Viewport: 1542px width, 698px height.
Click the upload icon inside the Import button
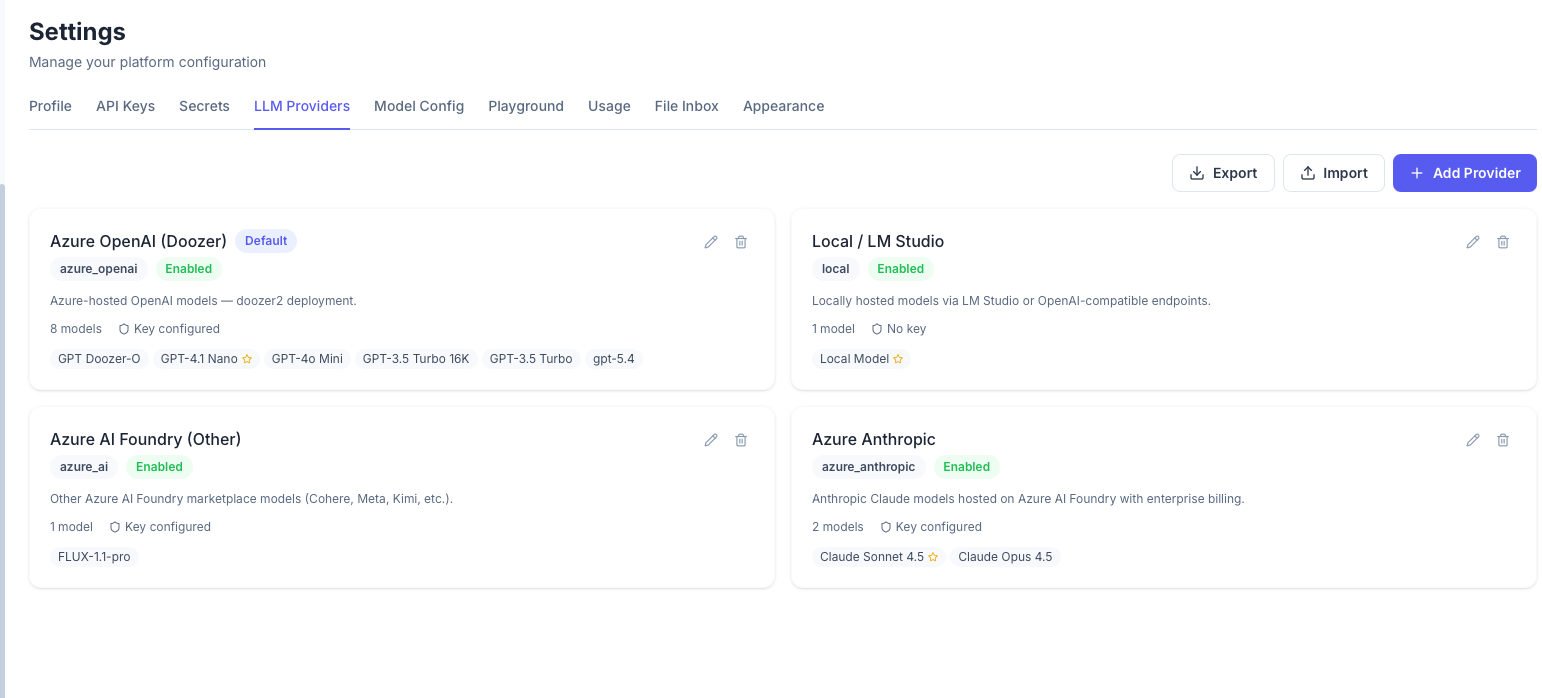1308,173
